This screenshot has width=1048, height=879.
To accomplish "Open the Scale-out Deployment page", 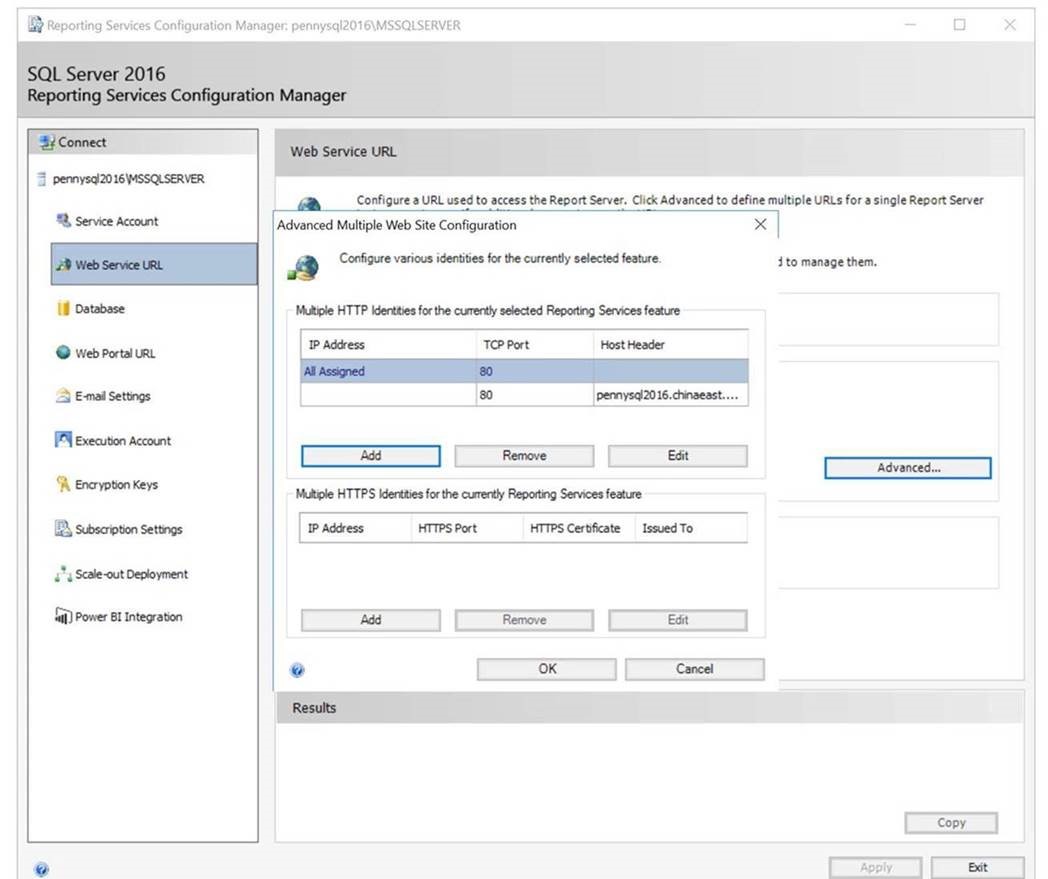I will pyautogui.click(x=131, y=574).
